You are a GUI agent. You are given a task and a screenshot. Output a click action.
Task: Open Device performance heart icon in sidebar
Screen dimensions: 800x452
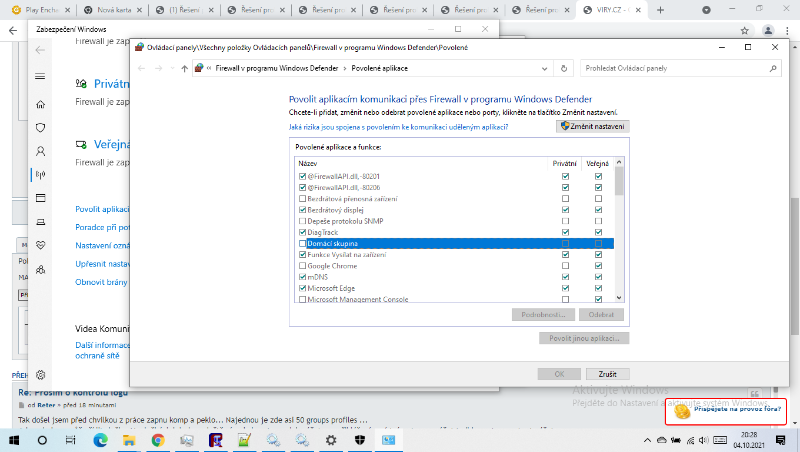pyautogui.click(x=41, y=245)
